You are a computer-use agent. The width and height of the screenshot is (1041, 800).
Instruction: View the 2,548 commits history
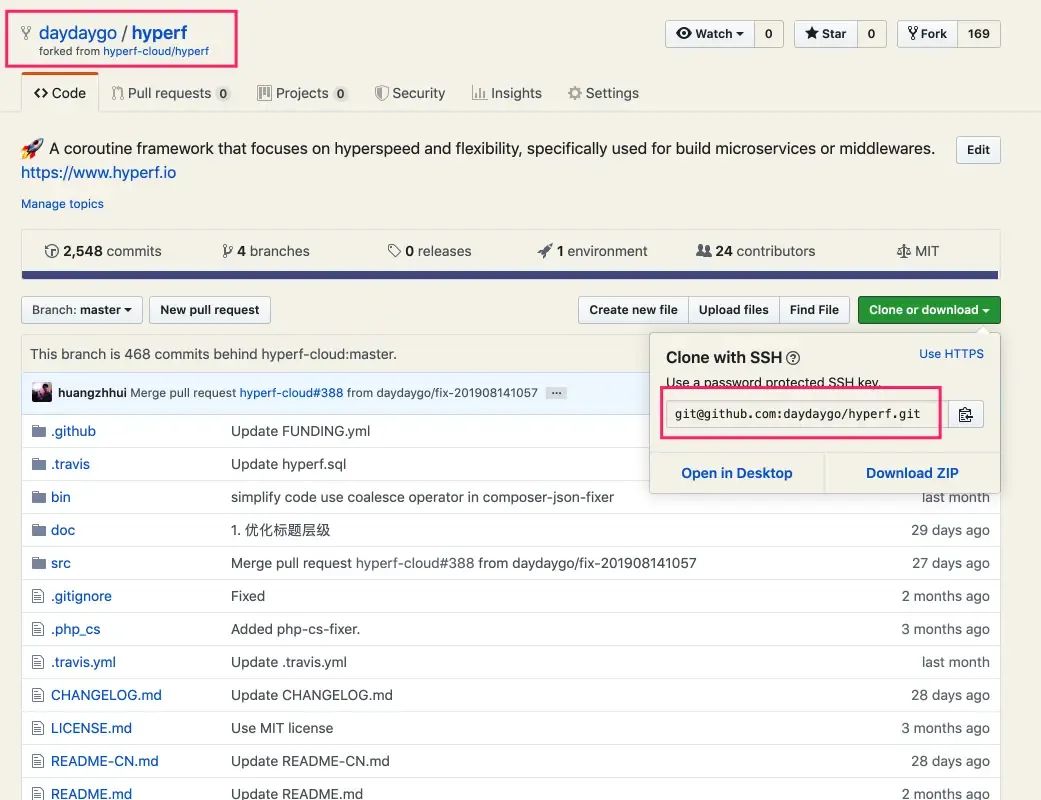(x=103, y=251)
